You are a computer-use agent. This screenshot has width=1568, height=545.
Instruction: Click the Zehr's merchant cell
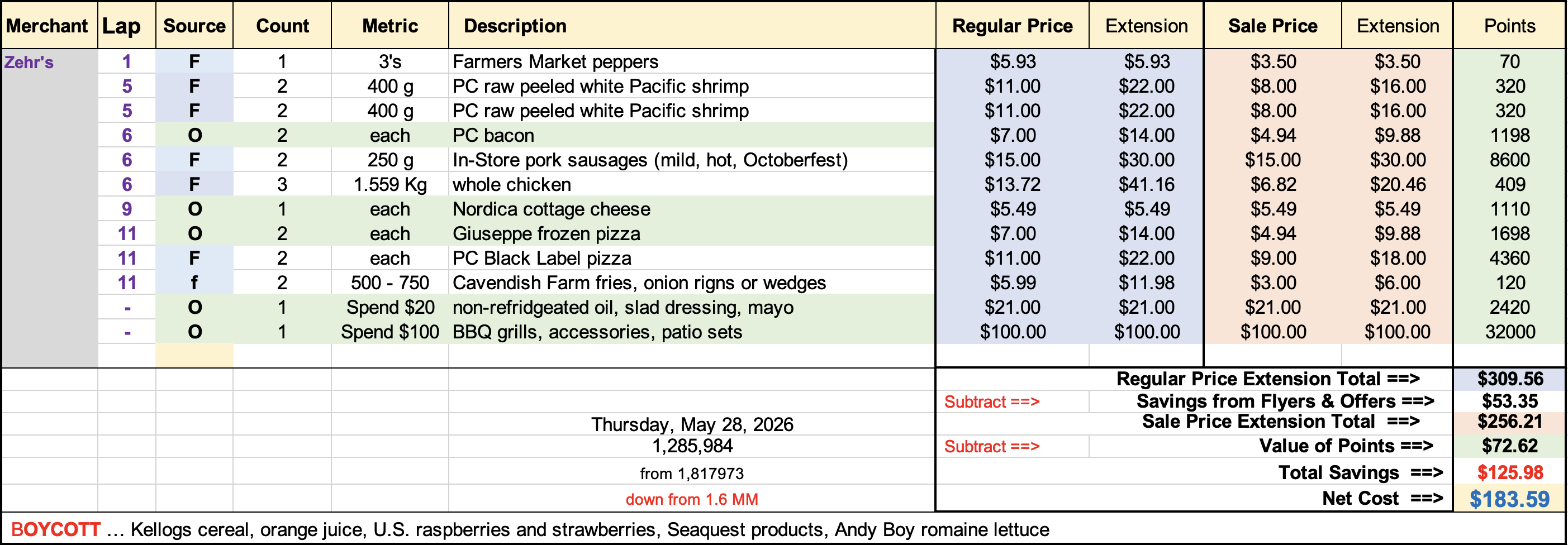pos(49,61)
